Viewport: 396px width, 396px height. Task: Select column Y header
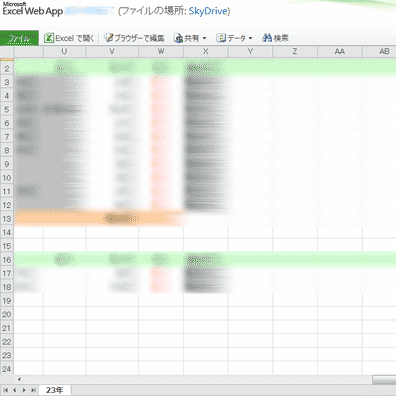[250, 52]
